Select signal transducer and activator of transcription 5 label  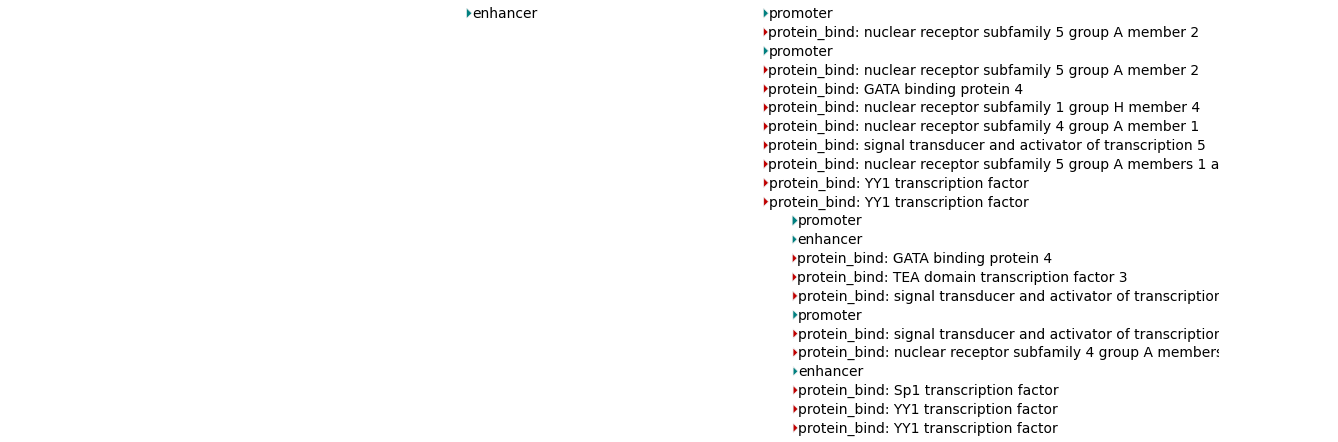point(986,146)
